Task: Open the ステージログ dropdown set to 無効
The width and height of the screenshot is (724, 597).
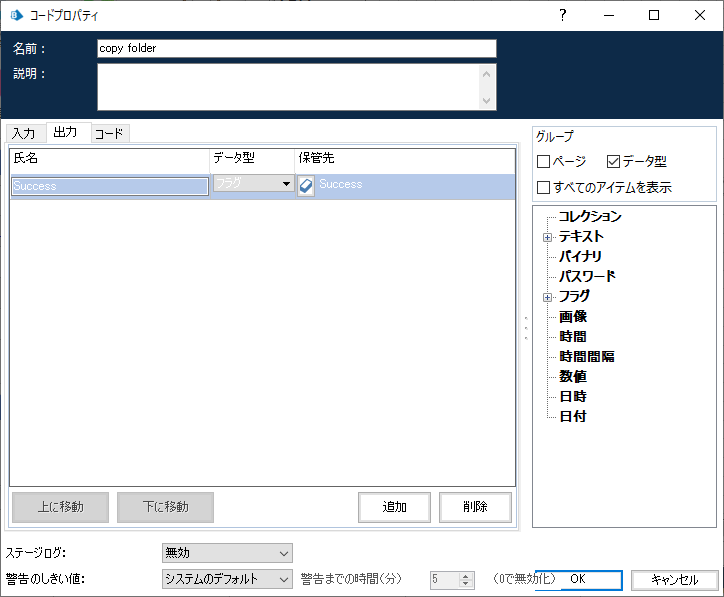Action: click(227, 553)
